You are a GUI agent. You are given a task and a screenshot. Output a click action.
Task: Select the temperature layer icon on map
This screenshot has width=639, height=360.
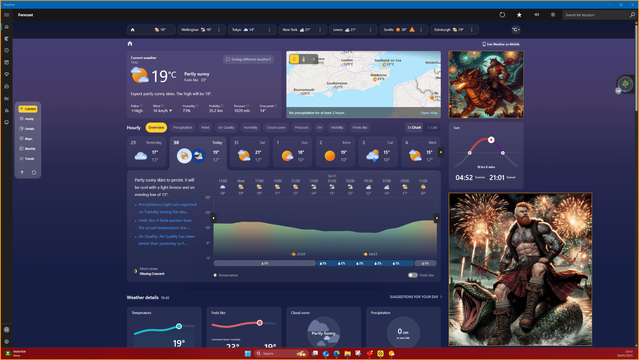pyautogui.click(x=304, y=59)
